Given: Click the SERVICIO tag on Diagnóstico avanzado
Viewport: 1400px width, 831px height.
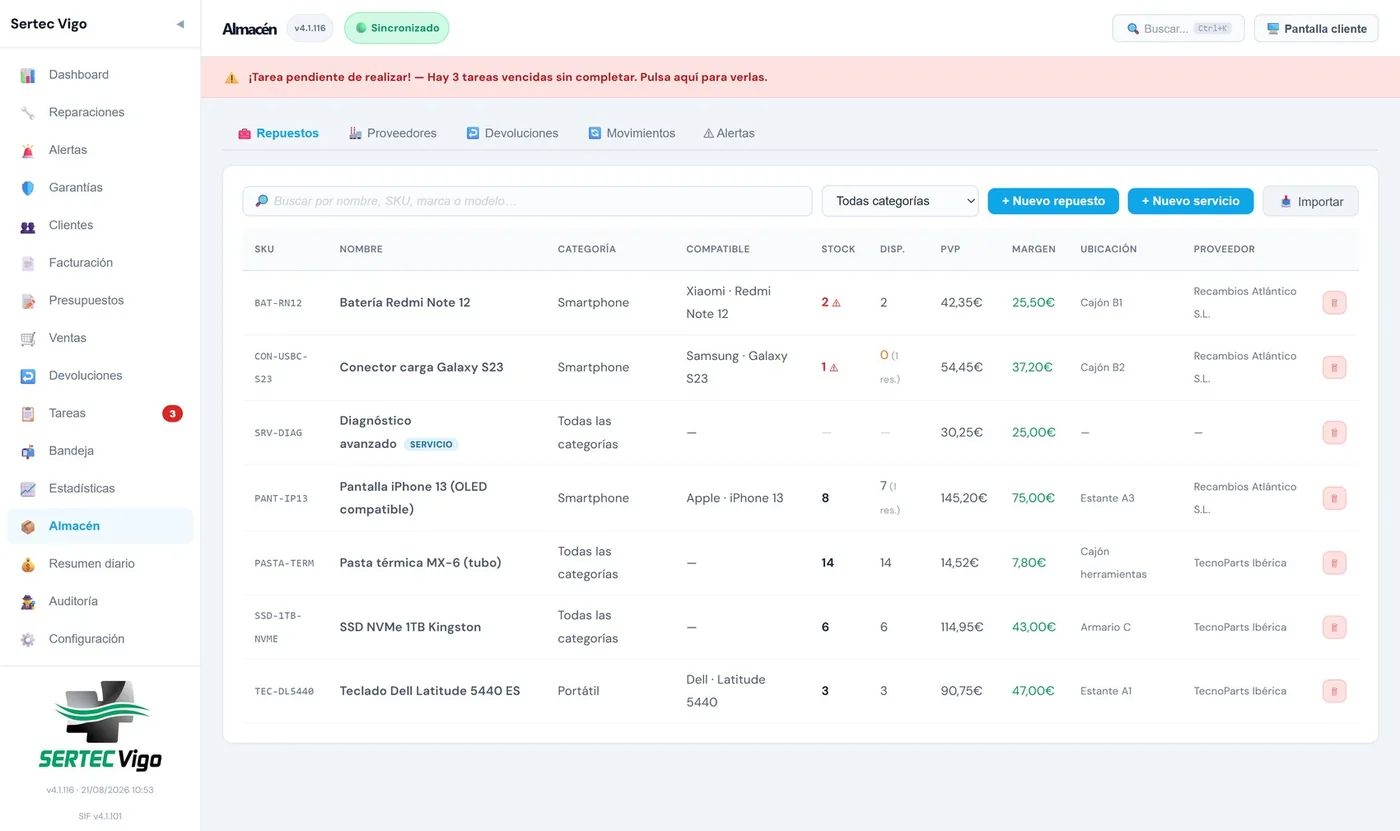Looking at the screenshot, I should pos(431,444).
